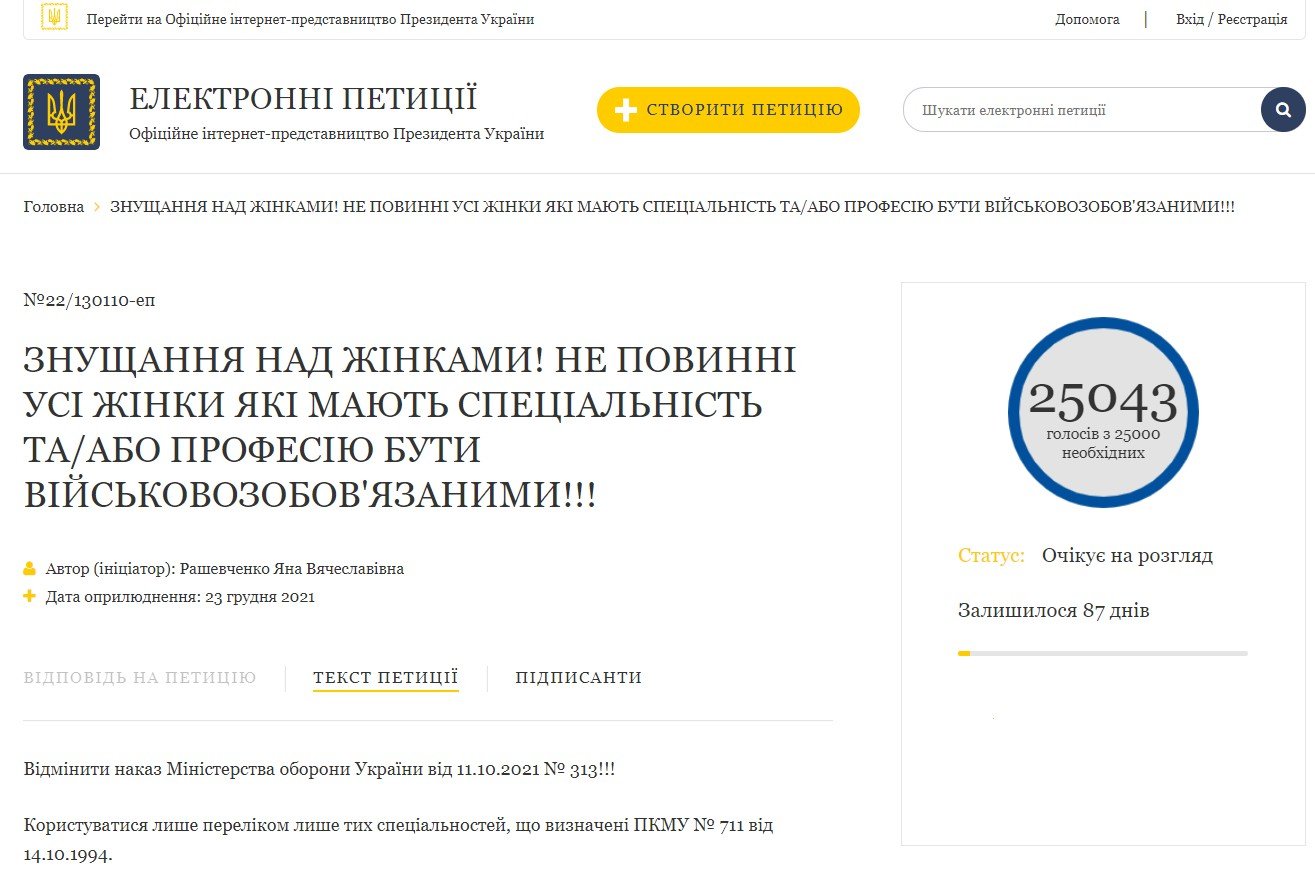
Task: Switch to the Підписанти tab
Action: [578, 677]
